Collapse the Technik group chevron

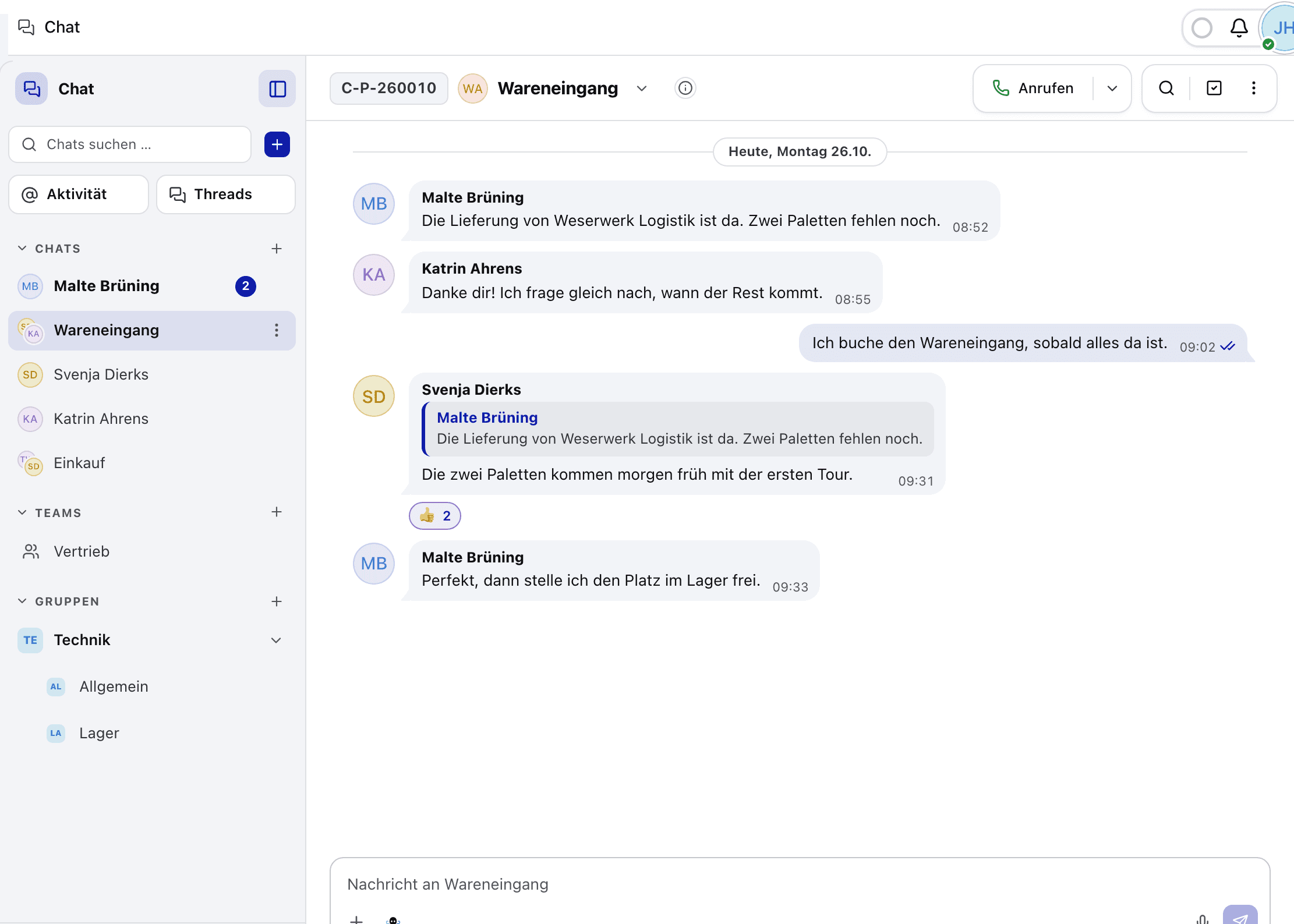pyautogui.click(x=276, y=640)
